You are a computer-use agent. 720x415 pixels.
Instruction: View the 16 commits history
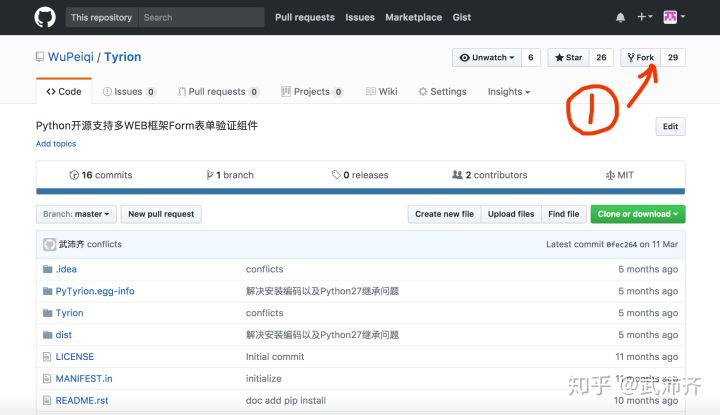coord(101,175)
